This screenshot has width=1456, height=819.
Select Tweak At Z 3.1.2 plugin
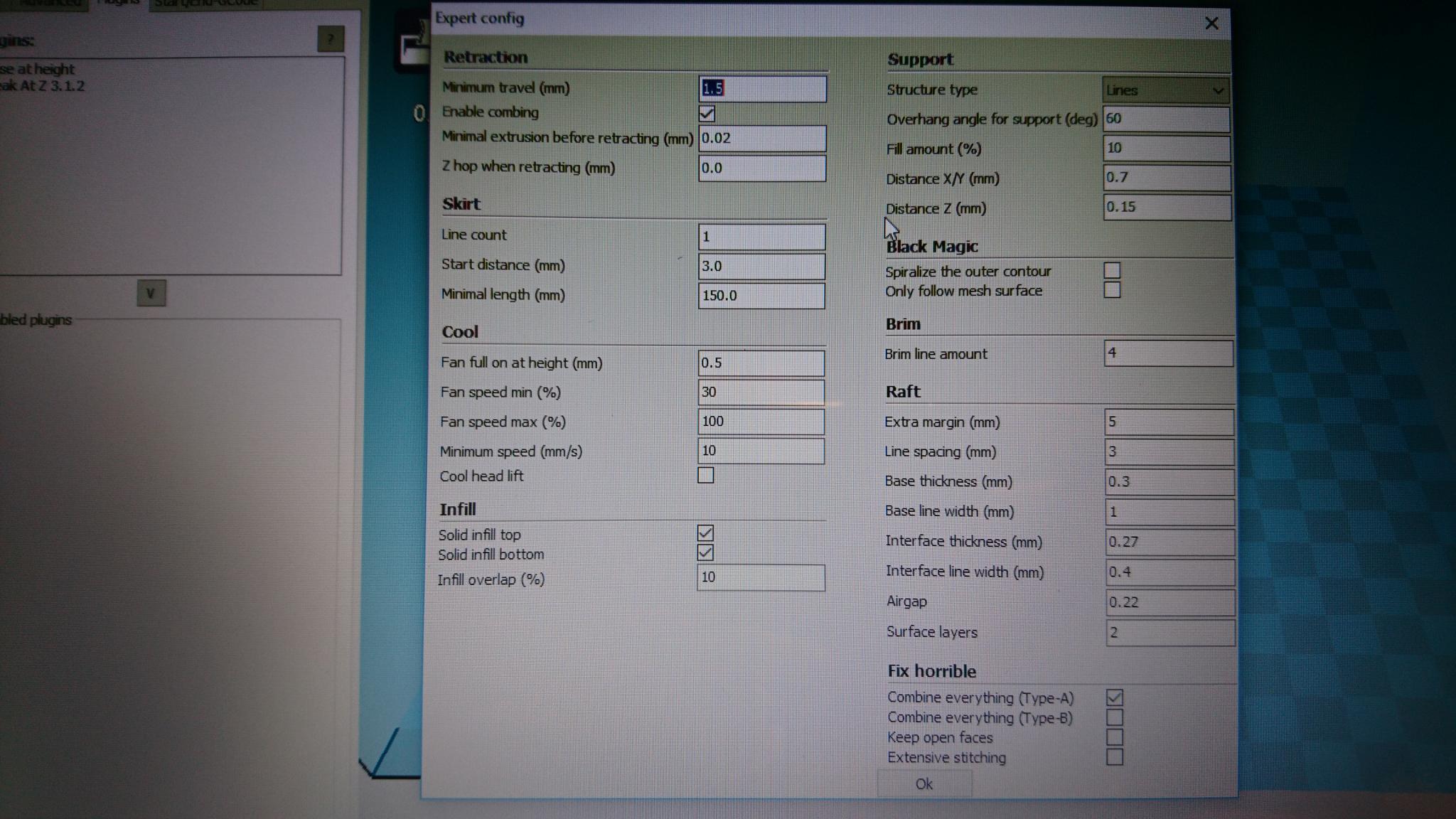(43, 86)
